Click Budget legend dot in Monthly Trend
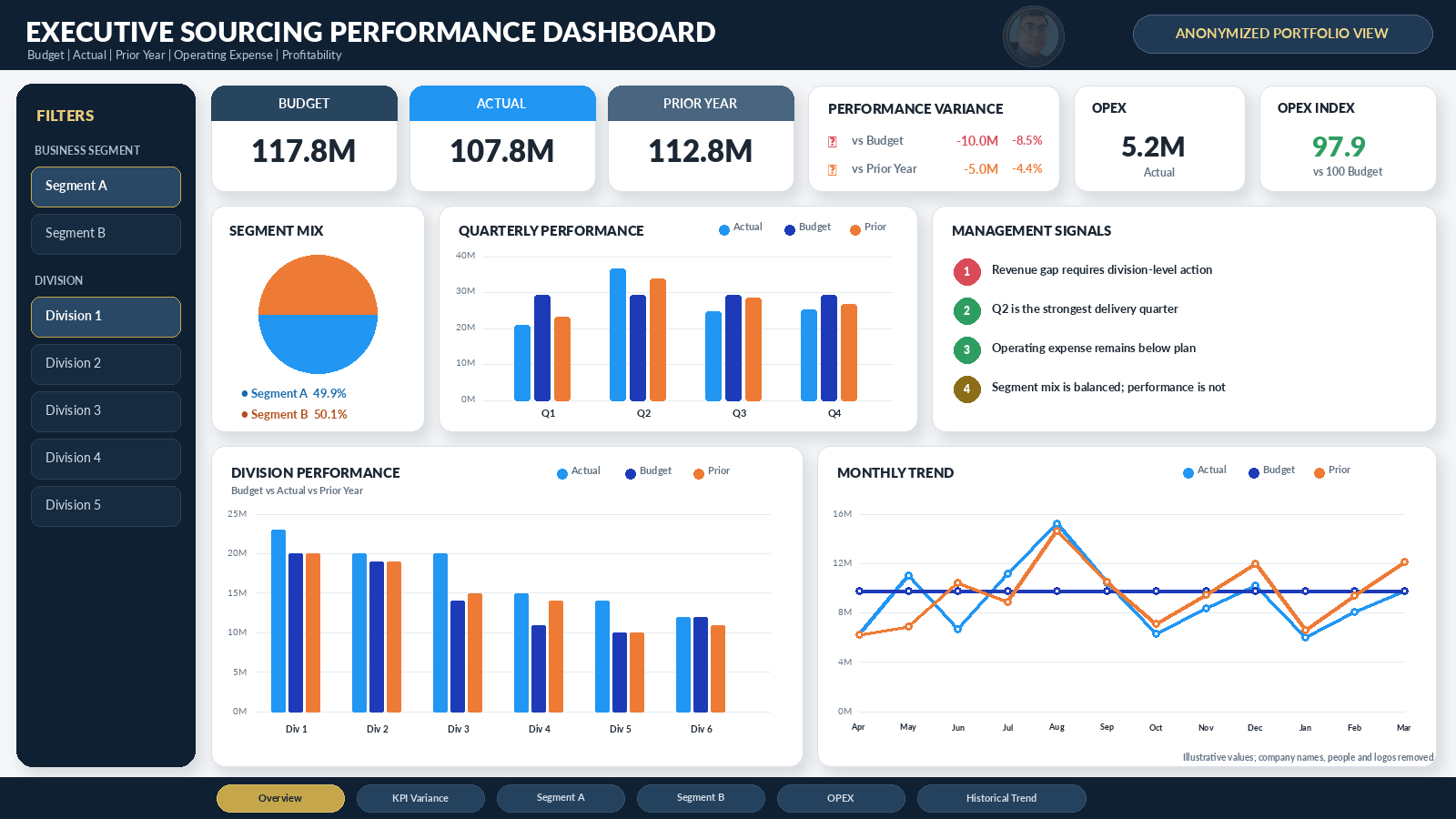 point(1254,473)
